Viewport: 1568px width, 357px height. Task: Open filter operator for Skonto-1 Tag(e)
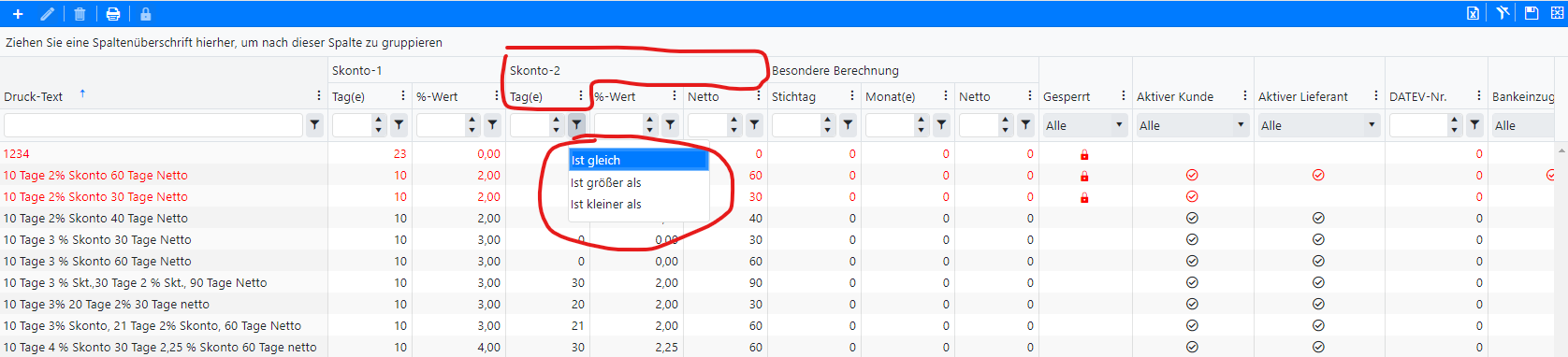399,124
